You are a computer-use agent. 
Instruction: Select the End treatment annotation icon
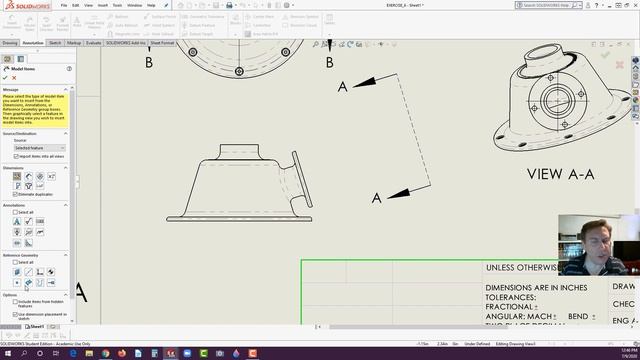tap(28, 243)
